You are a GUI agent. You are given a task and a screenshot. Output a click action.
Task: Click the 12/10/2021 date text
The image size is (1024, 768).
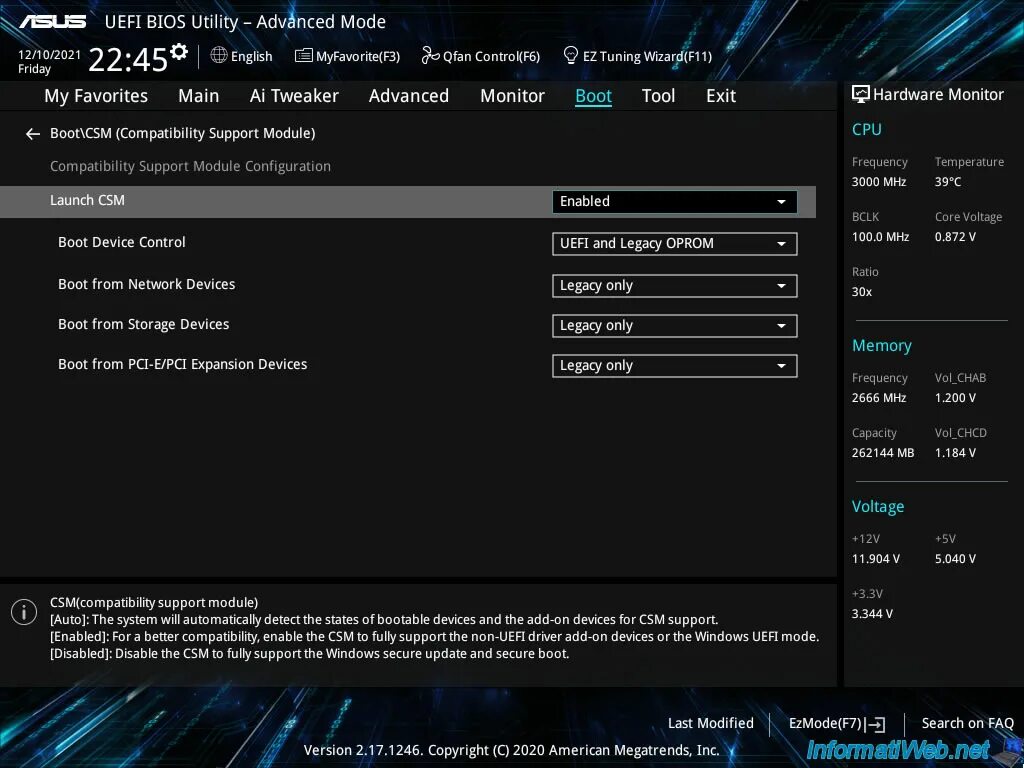[x=50, y=55]
